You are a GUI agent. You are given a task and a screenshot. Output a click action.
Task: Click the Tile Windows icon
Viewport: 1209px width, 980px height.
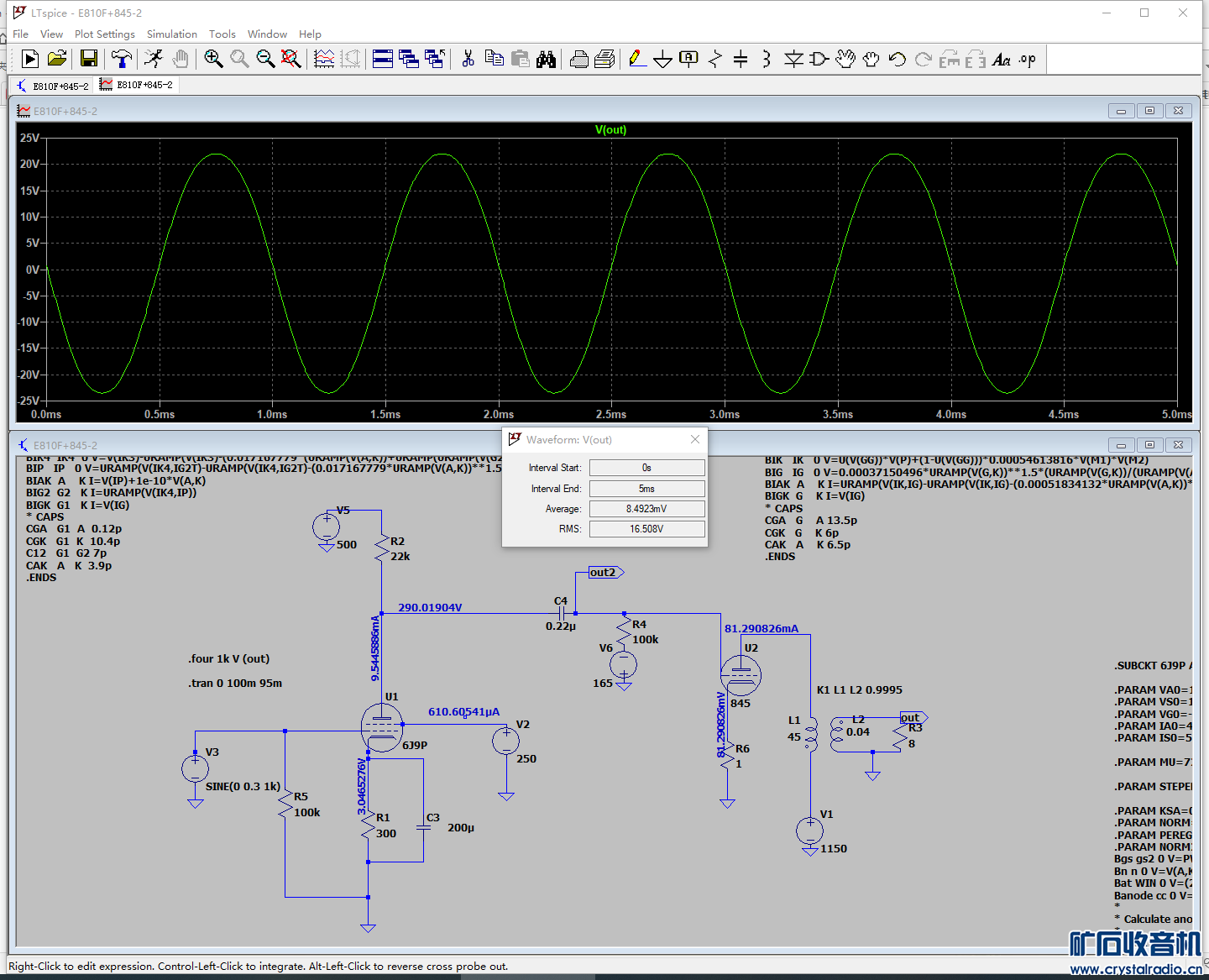coord(383,59)
